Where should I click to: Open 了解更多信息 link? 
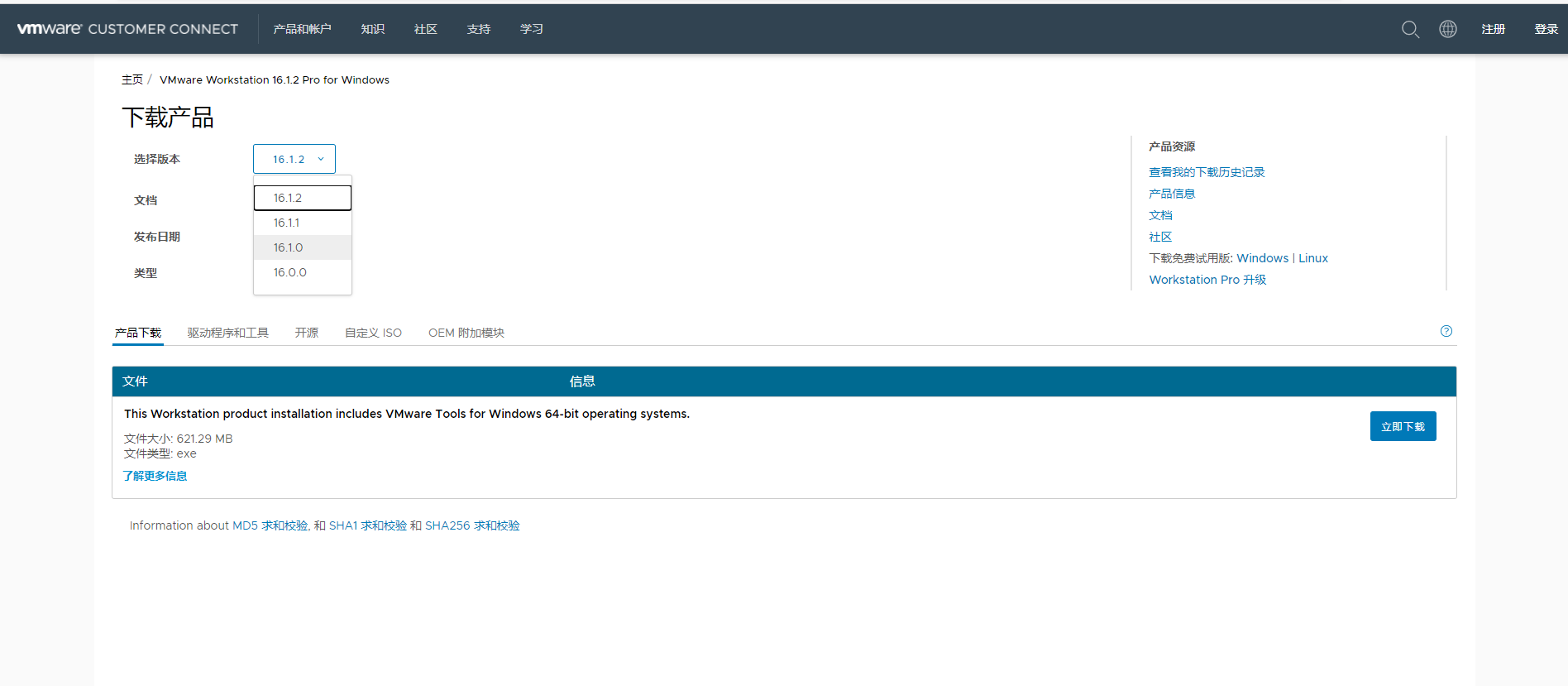(x=155, y=476)
